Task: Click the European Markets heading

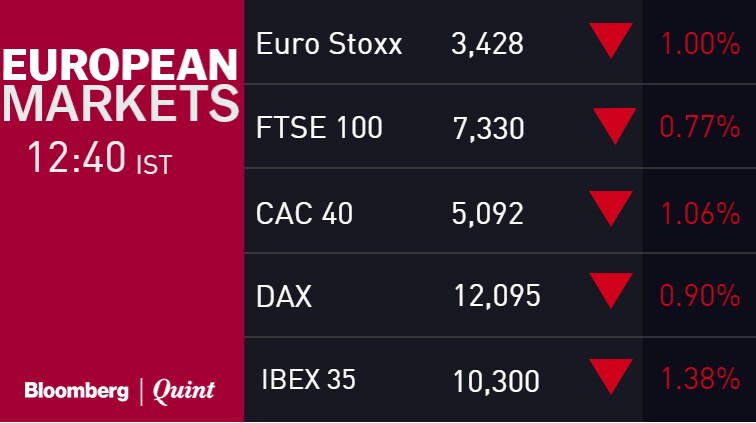Action: (x=120, y=85)
